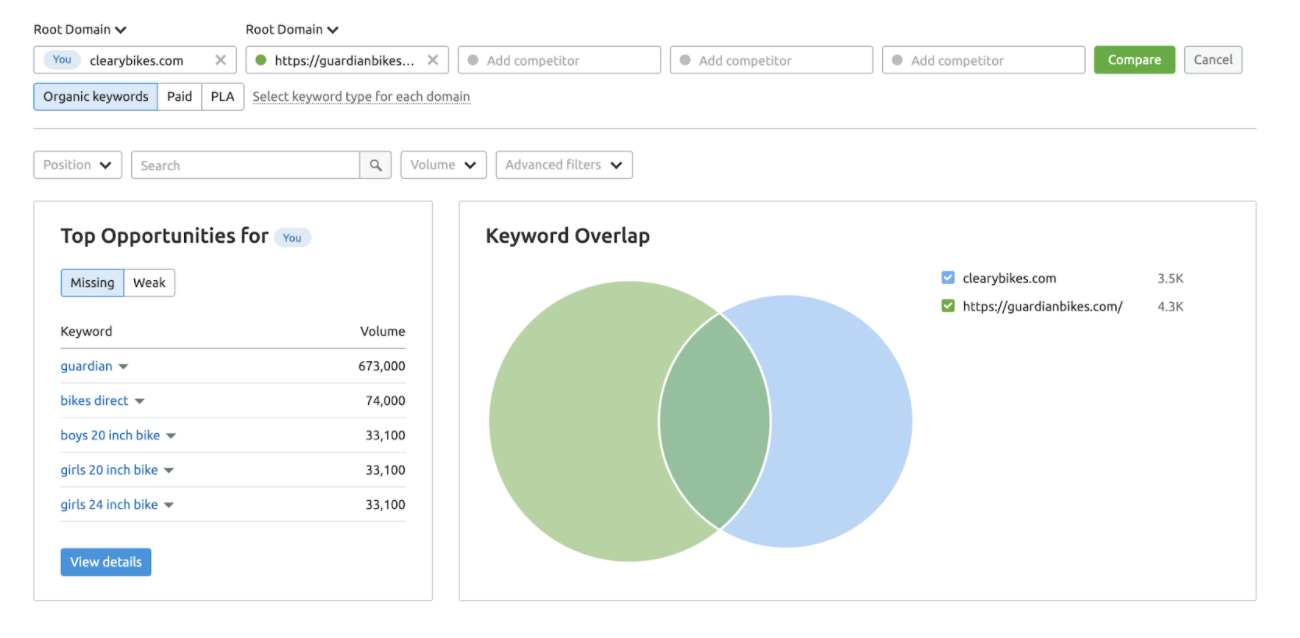Screen dimensions: 1300x638
Task: Click the green circle in the Venn diagram
Action: (570, 420)
